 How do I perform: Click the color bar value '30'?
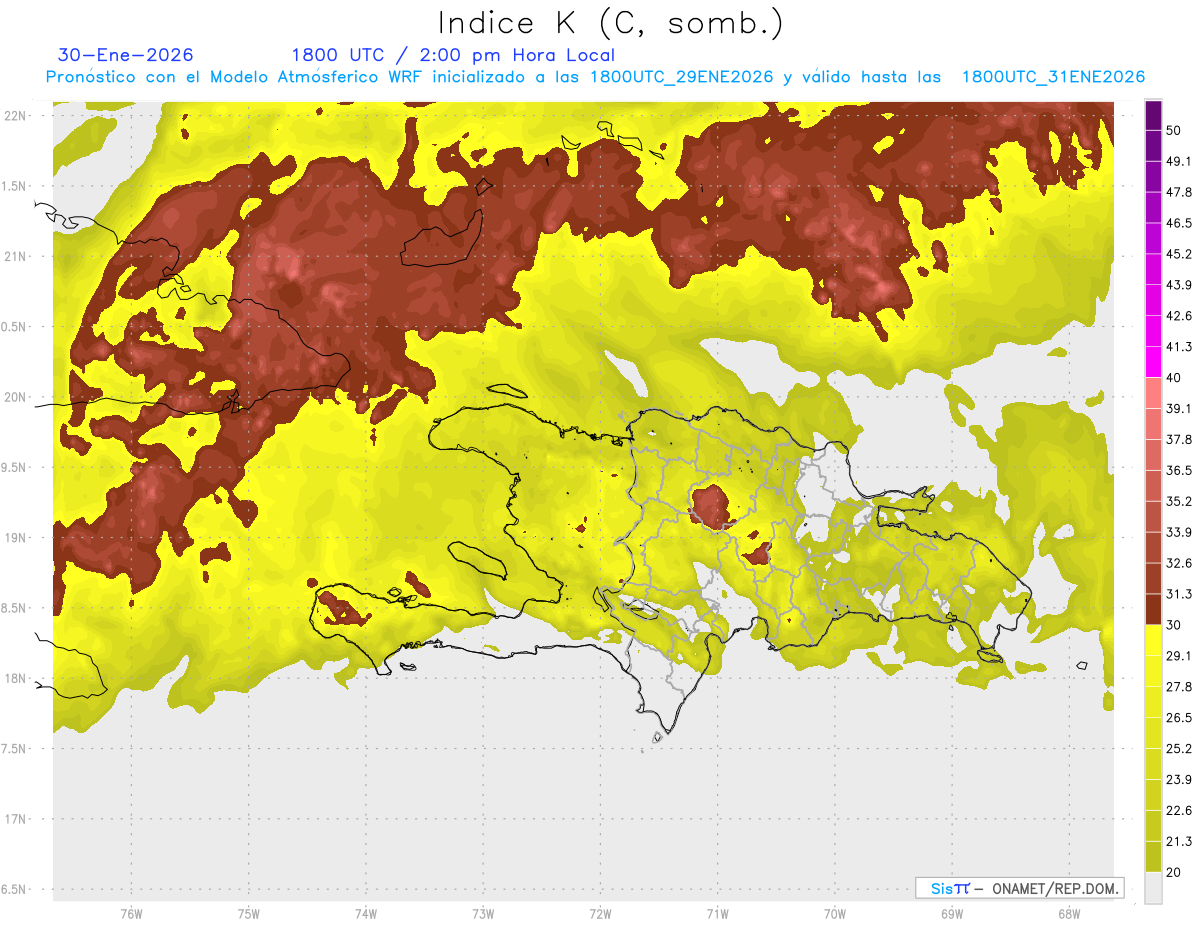coord(1174,625)
